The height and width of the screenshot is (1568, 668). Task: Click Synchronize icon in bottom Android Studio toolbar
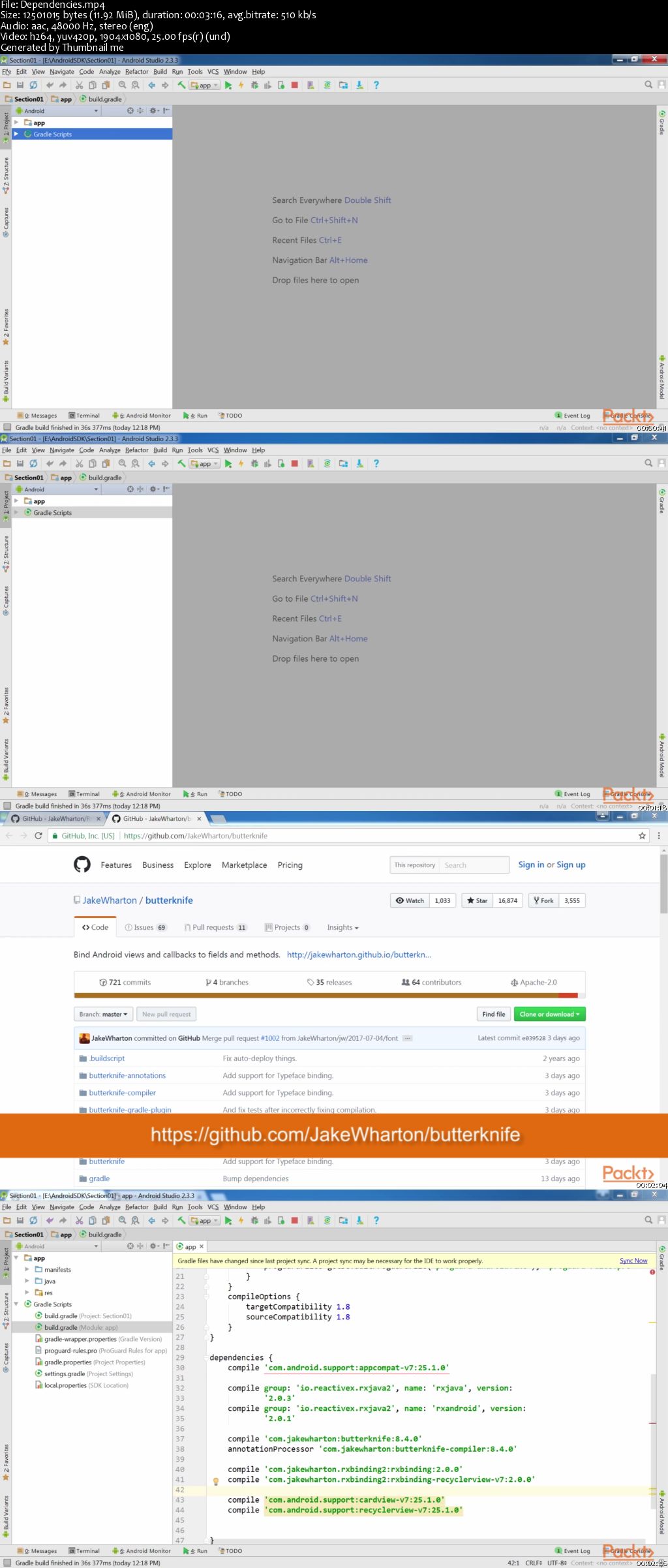[x=33, y=1220]
